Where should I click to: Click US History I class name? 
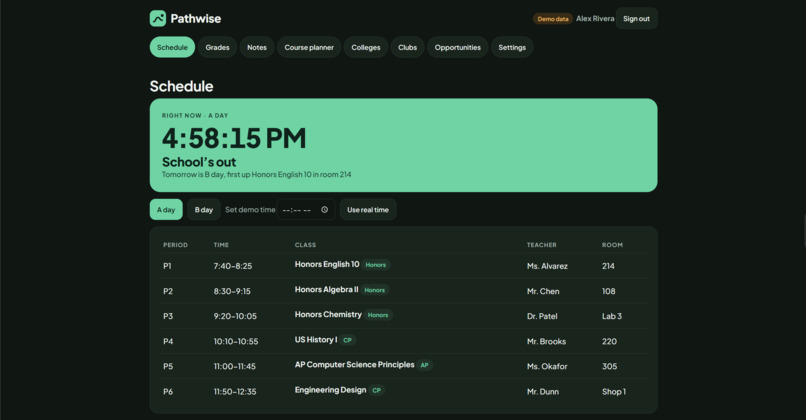coord(316,340)
